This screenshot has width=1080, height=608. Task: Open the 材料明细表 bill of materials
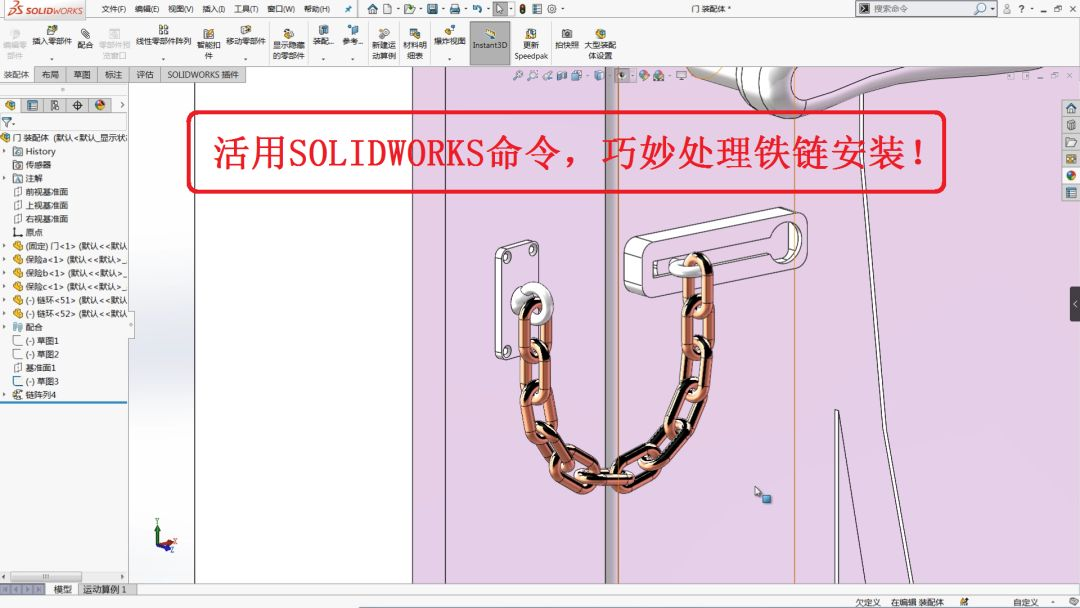415,44
